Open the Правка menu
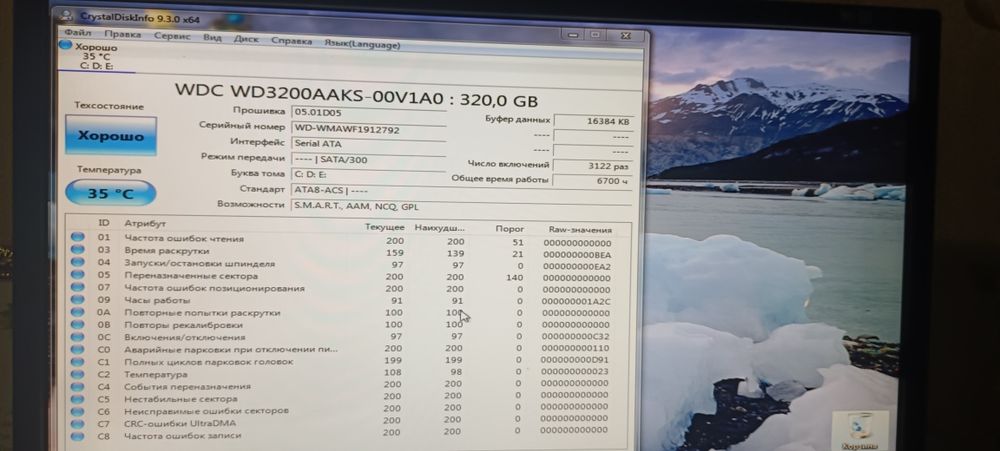 coord(122,34)
